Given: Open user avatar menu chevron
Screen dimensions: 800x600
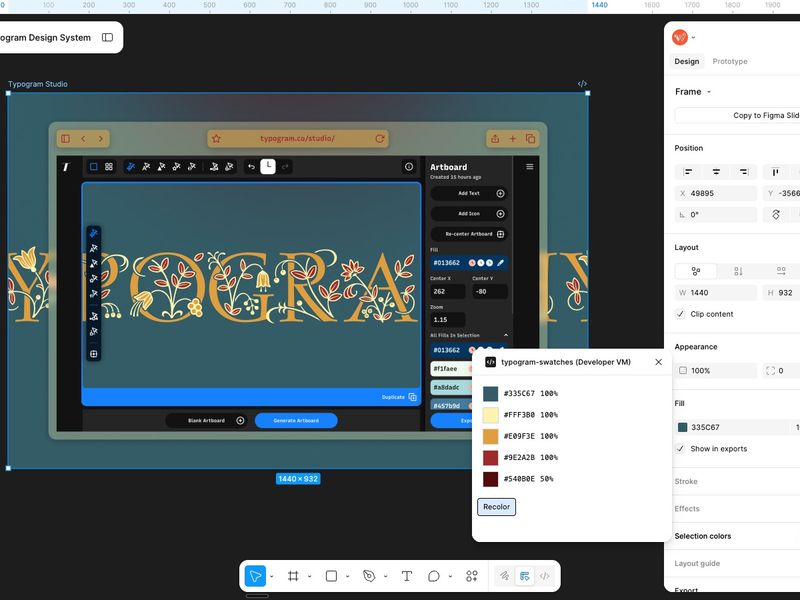Looking at the screenshot, I should pos(693,37).
